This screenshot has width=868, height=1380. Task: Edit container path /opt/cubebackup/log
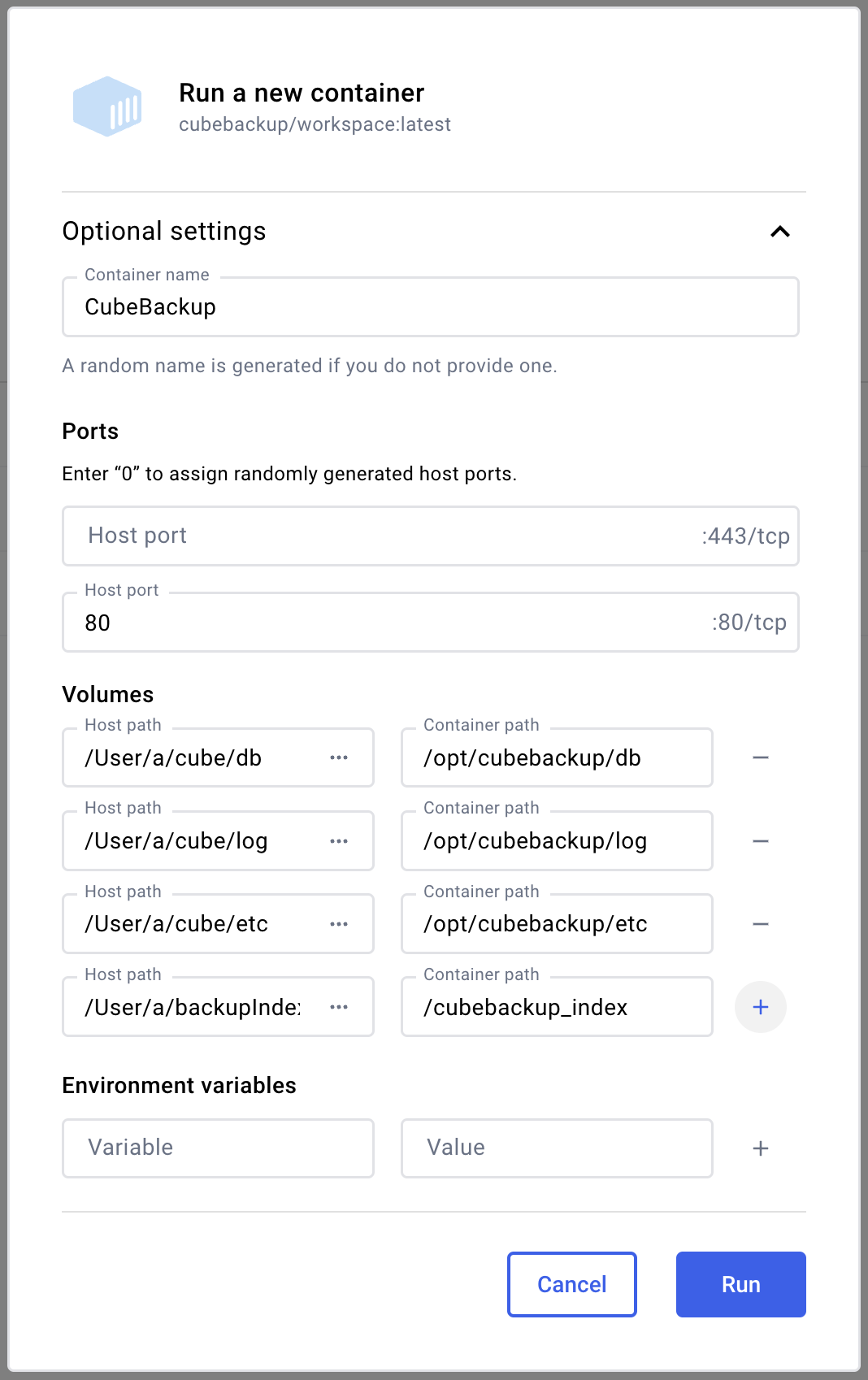tap(557, 841)
